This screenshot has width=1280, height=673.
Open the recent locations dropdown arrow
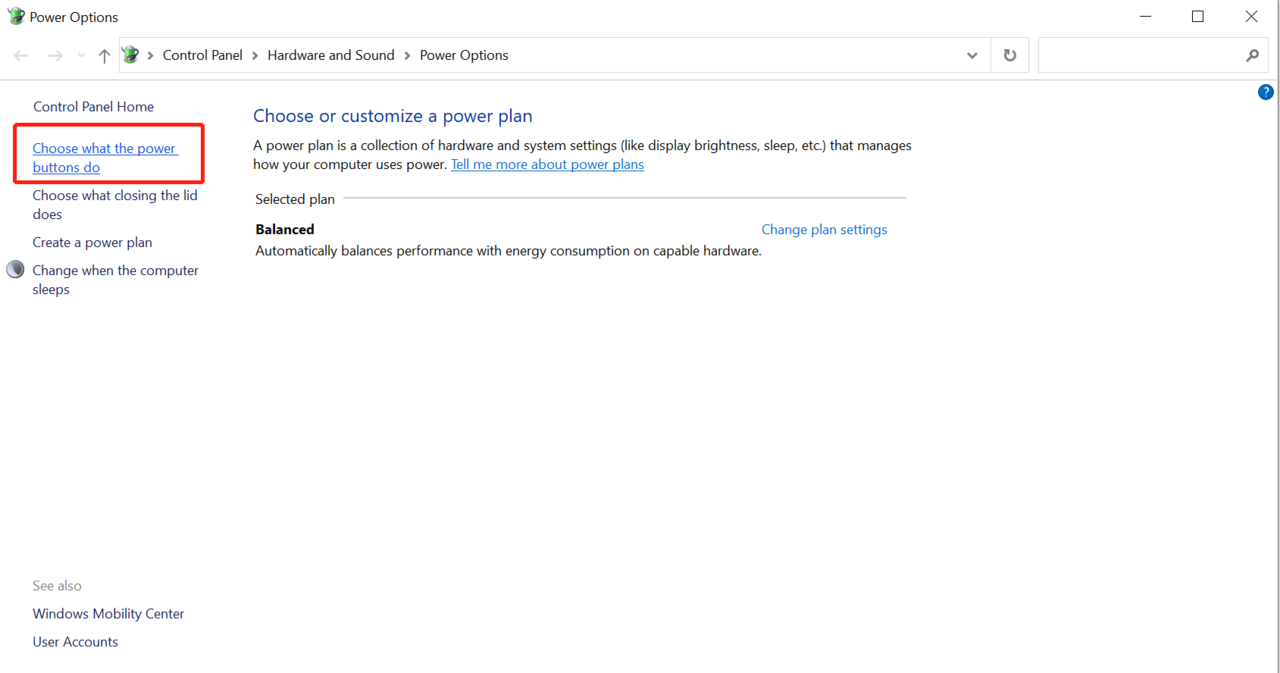pyautogui.click(x=81, y=56)
